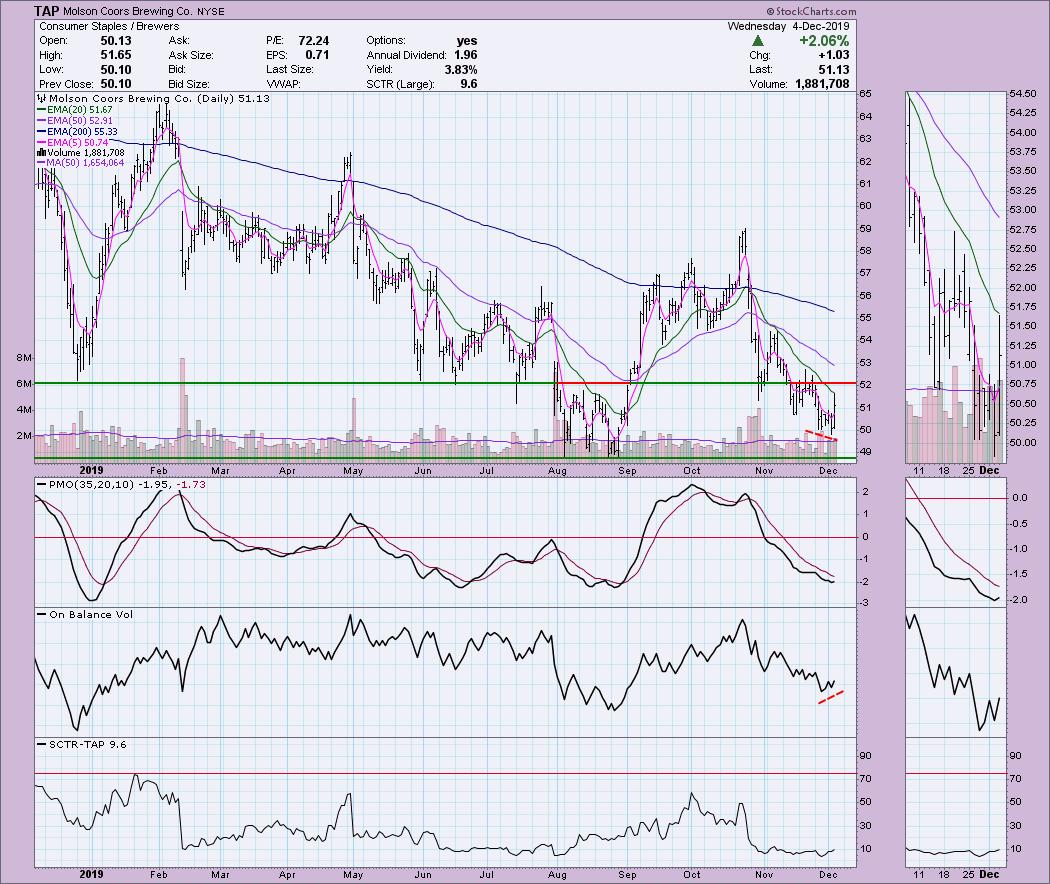Click the EMA(20) 51.67 legend entry
This screenshot has height=884, width=1050.
75,110
